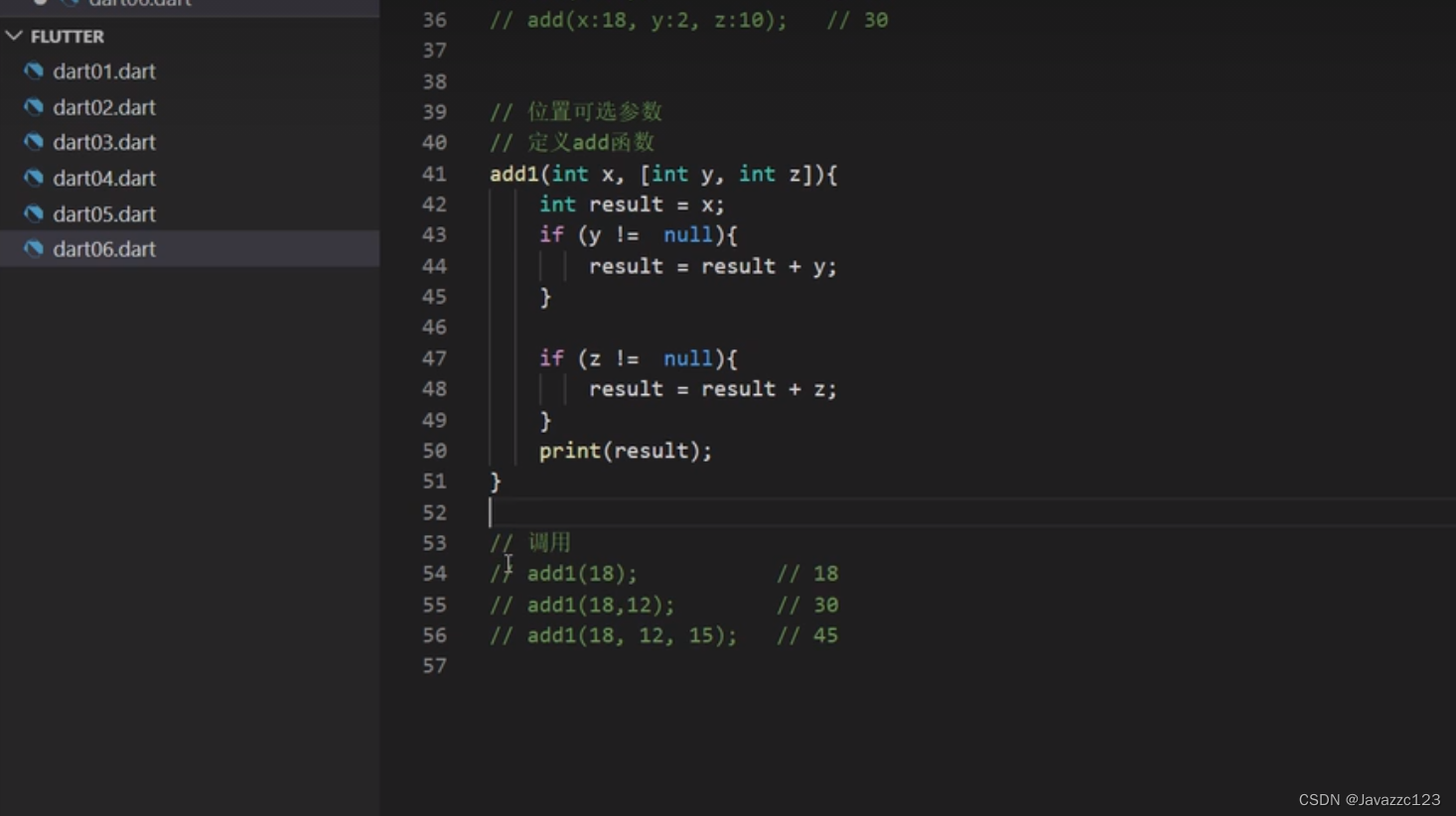Screen dimensions: 1456x816
Task: Click the Dart icon beside dart02.dart
Action: click(34, 106)
